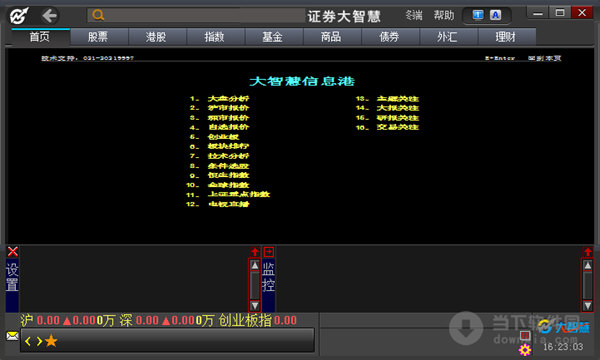Screen dimensions: 600x360
Task: Open 技术分析 from the list
Action: coord(228,156)
